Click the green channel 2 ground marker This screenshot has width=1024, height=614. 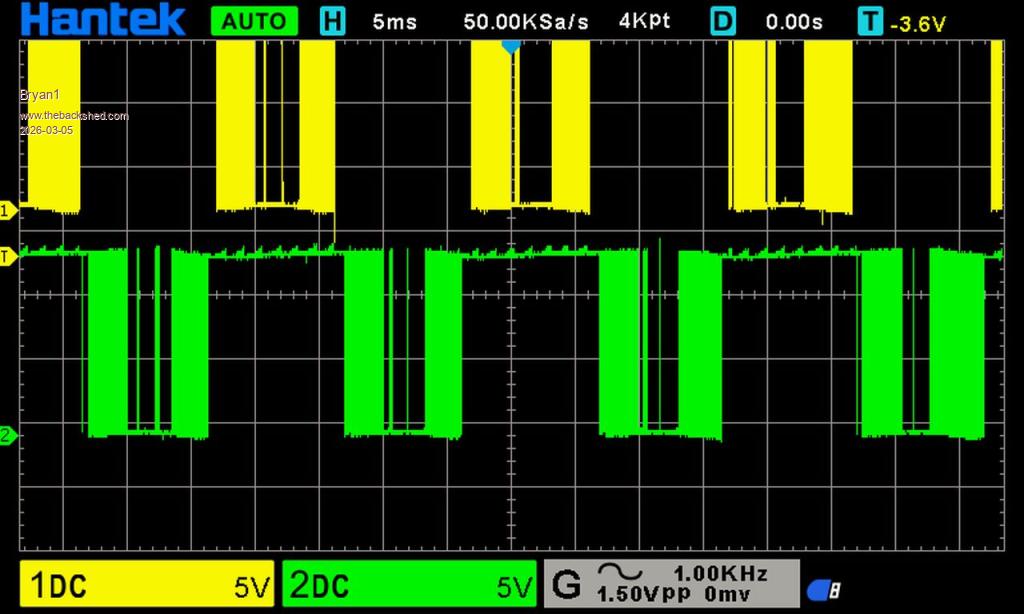pos(8,436)
